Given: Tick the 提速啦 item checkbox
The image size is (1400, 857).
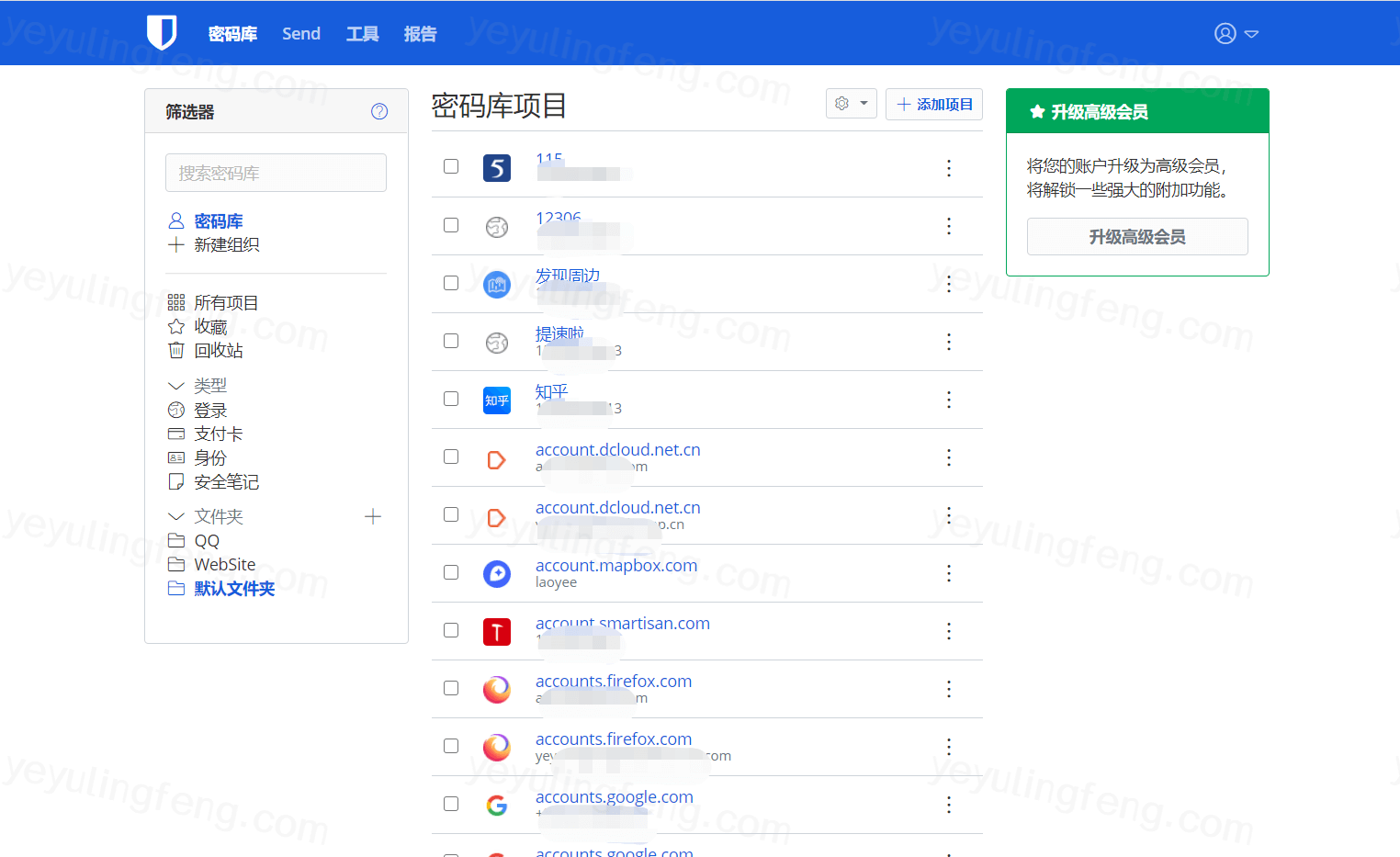Looking at the screenshot, I should [x=451, y=341].
